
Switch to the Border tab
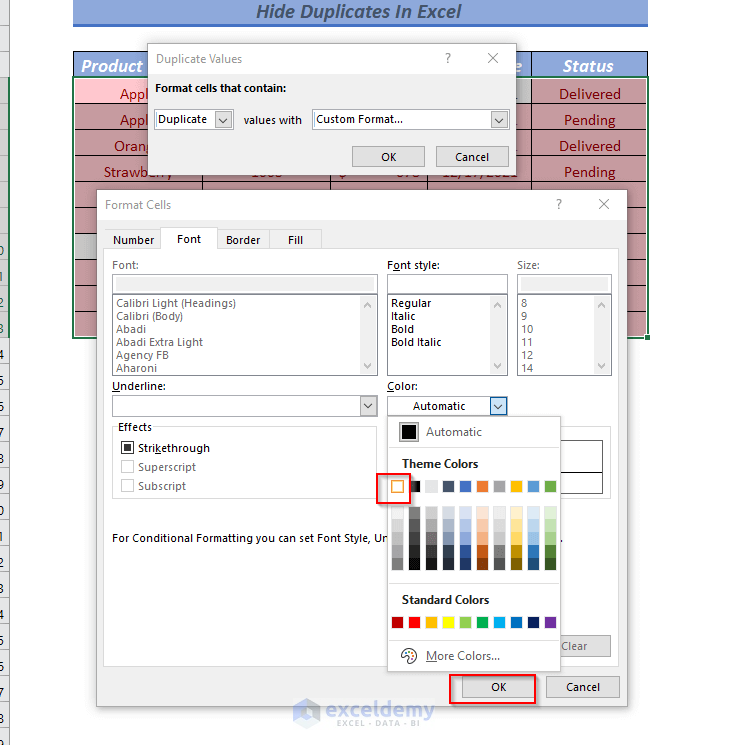coord(243,240)
